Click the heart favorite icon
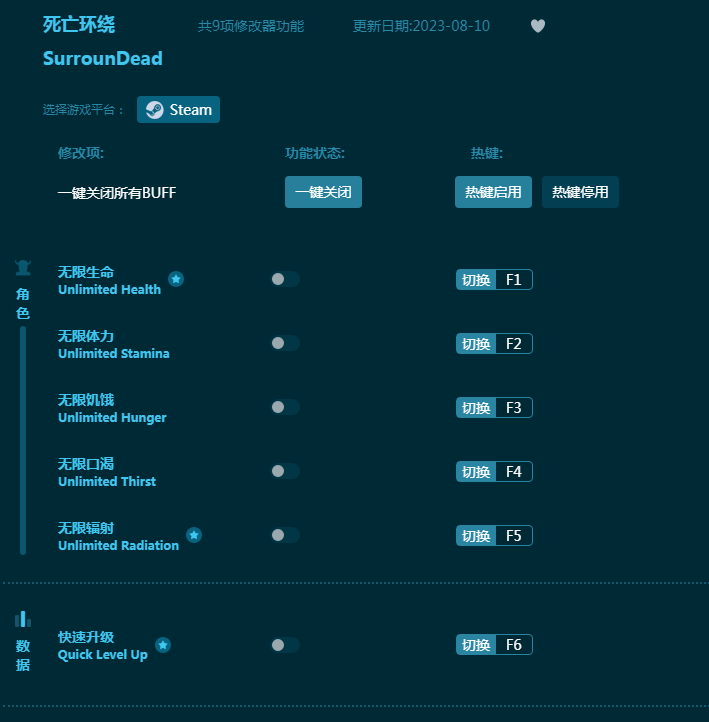709x722 pixels. [x=538, y=26]
